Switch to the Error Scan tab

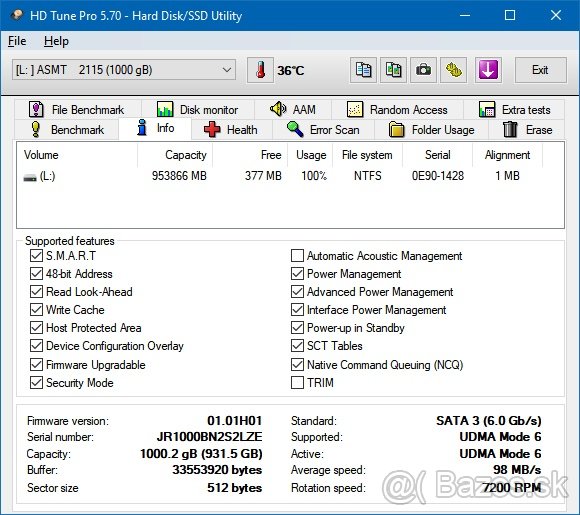(x=323, y=130)
